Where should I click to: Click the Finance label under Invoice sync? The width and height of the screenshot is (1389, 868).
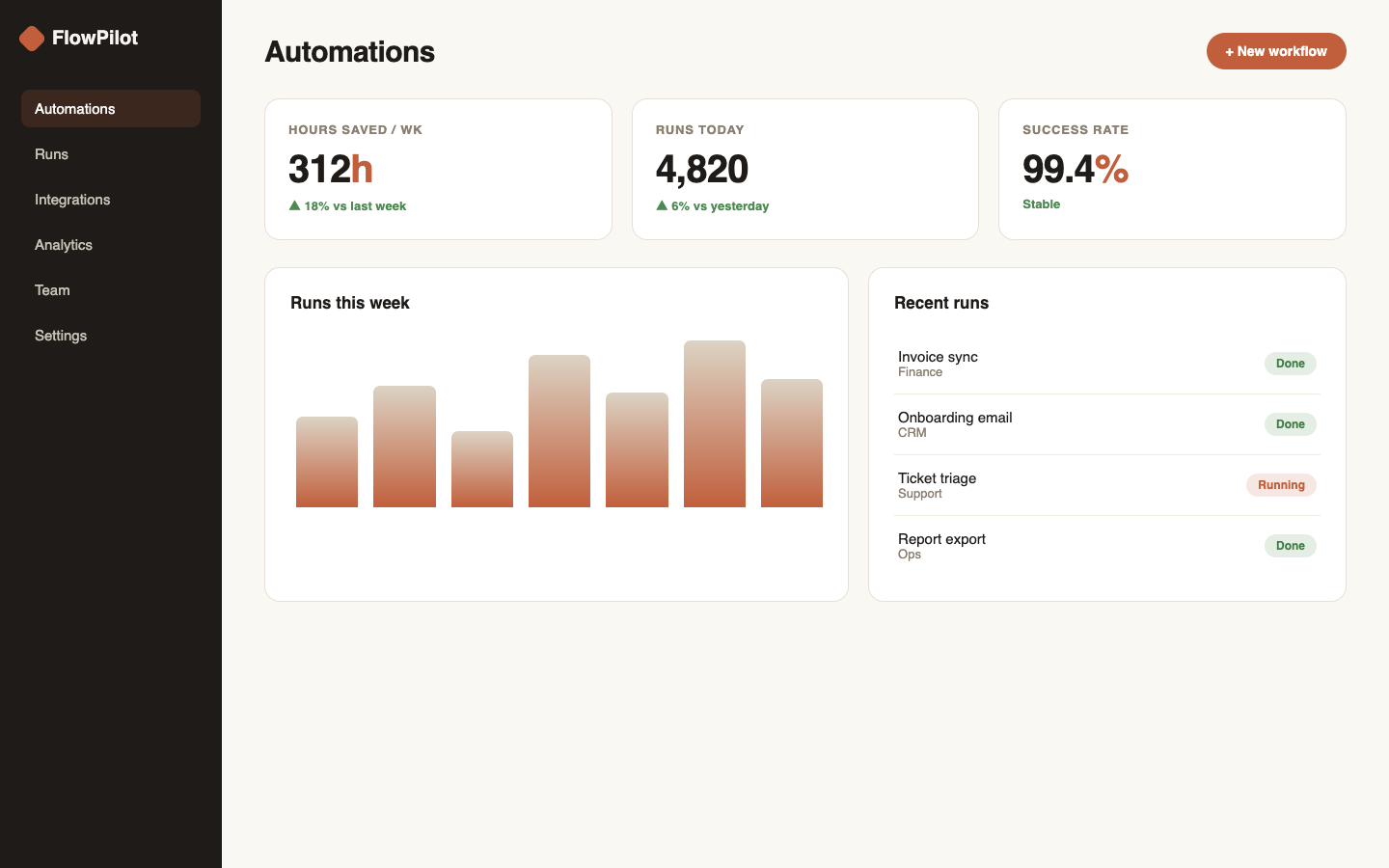pos(920,372)
